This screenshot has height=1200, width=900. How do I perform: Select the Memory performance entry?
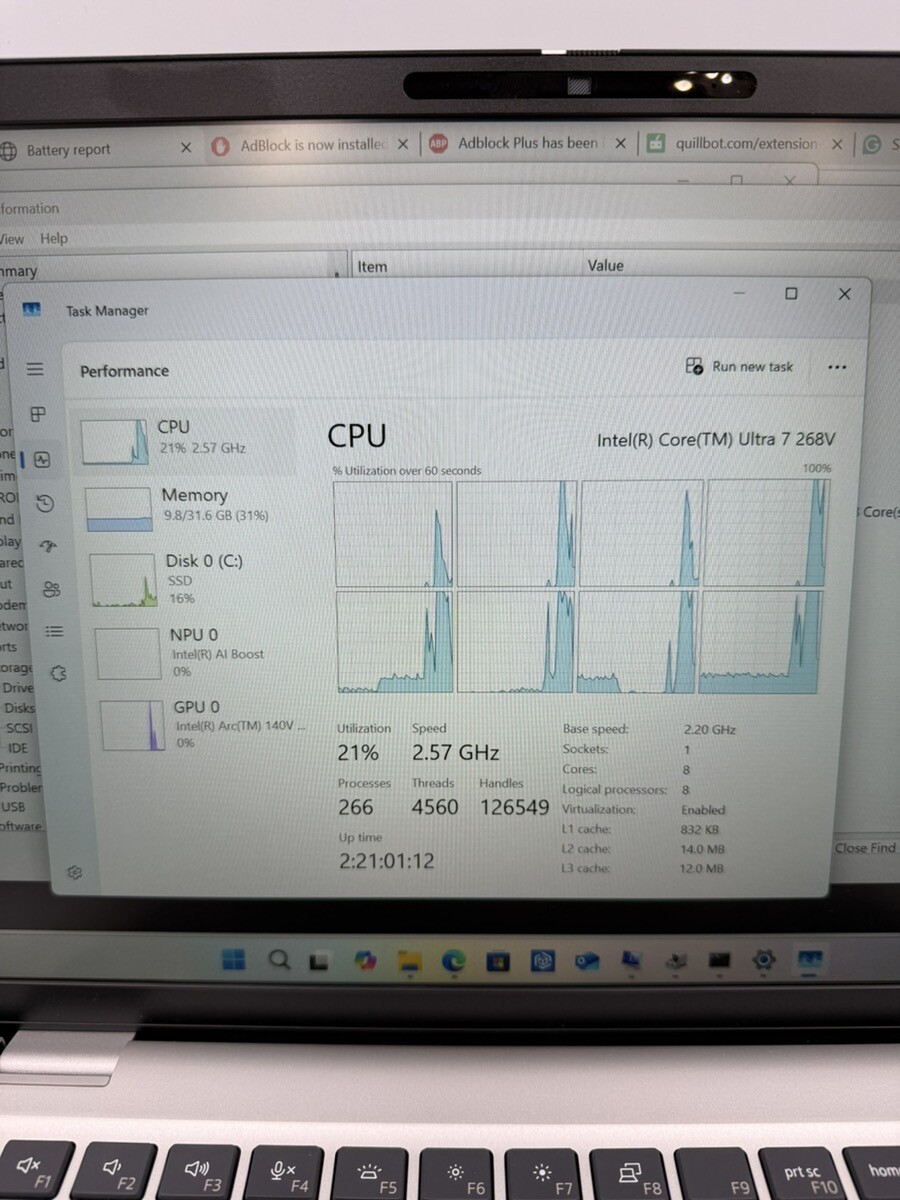click(192, 507)
